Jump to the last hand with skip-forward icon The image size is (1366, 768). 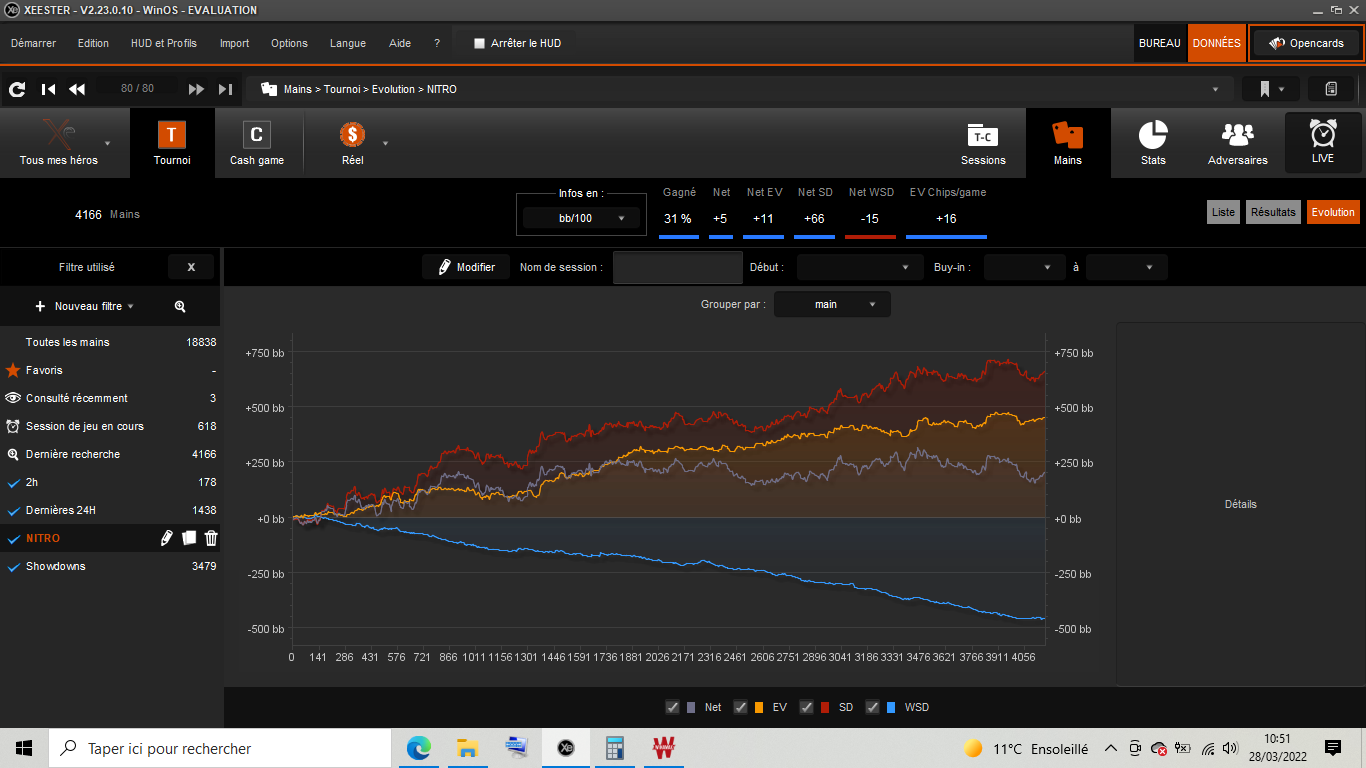226,89
